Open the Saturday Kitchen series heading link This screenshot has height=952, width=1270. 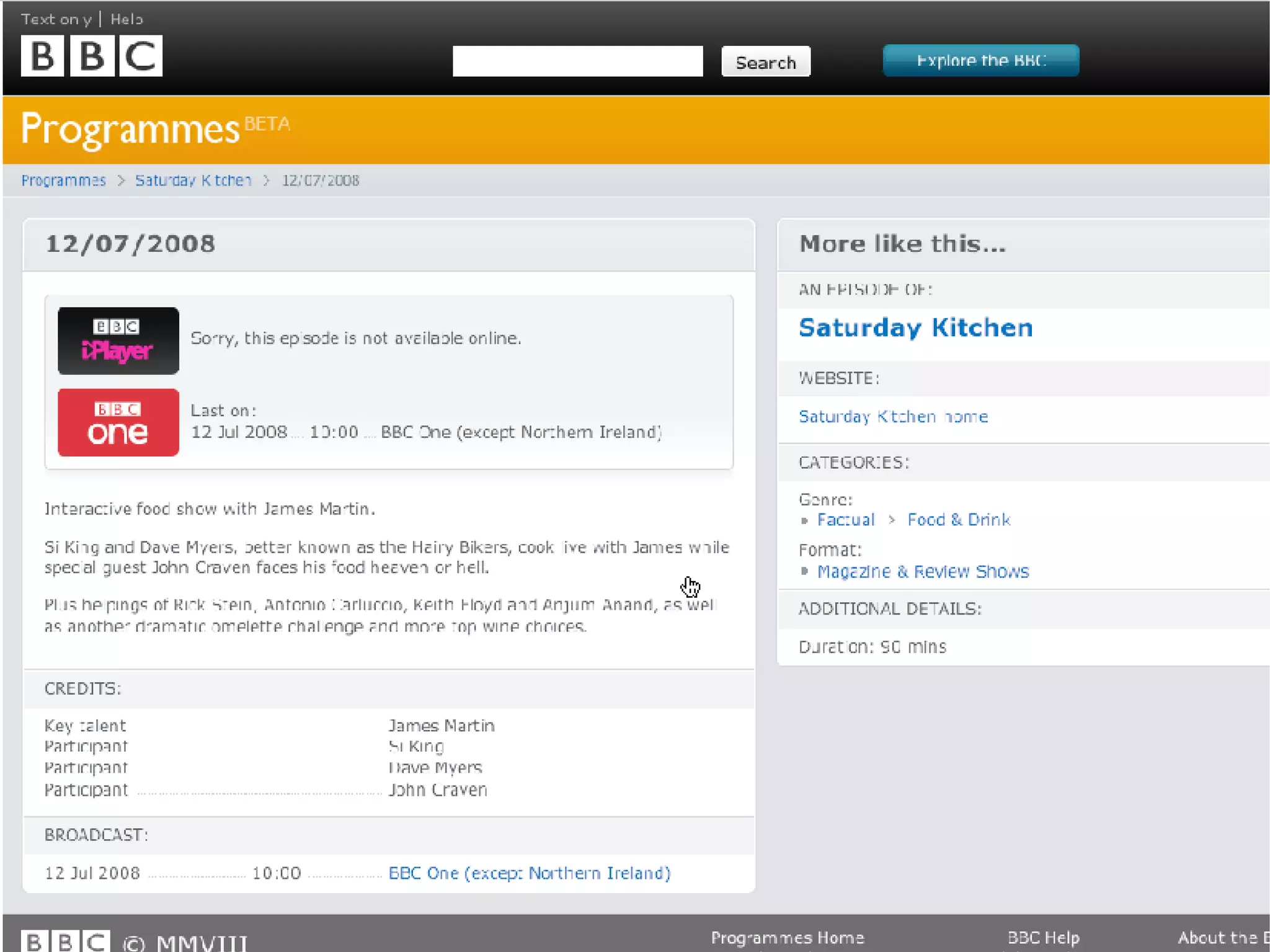[915, 327]
